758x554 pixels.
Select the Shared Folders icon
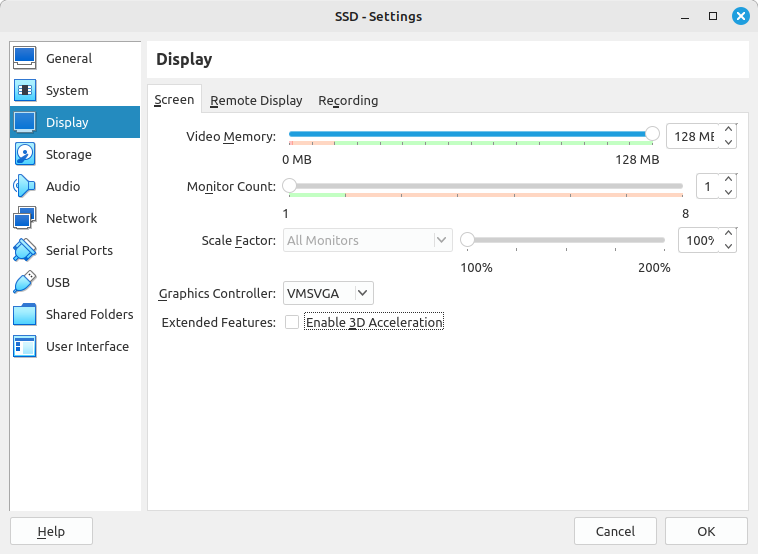click(25, 315)
